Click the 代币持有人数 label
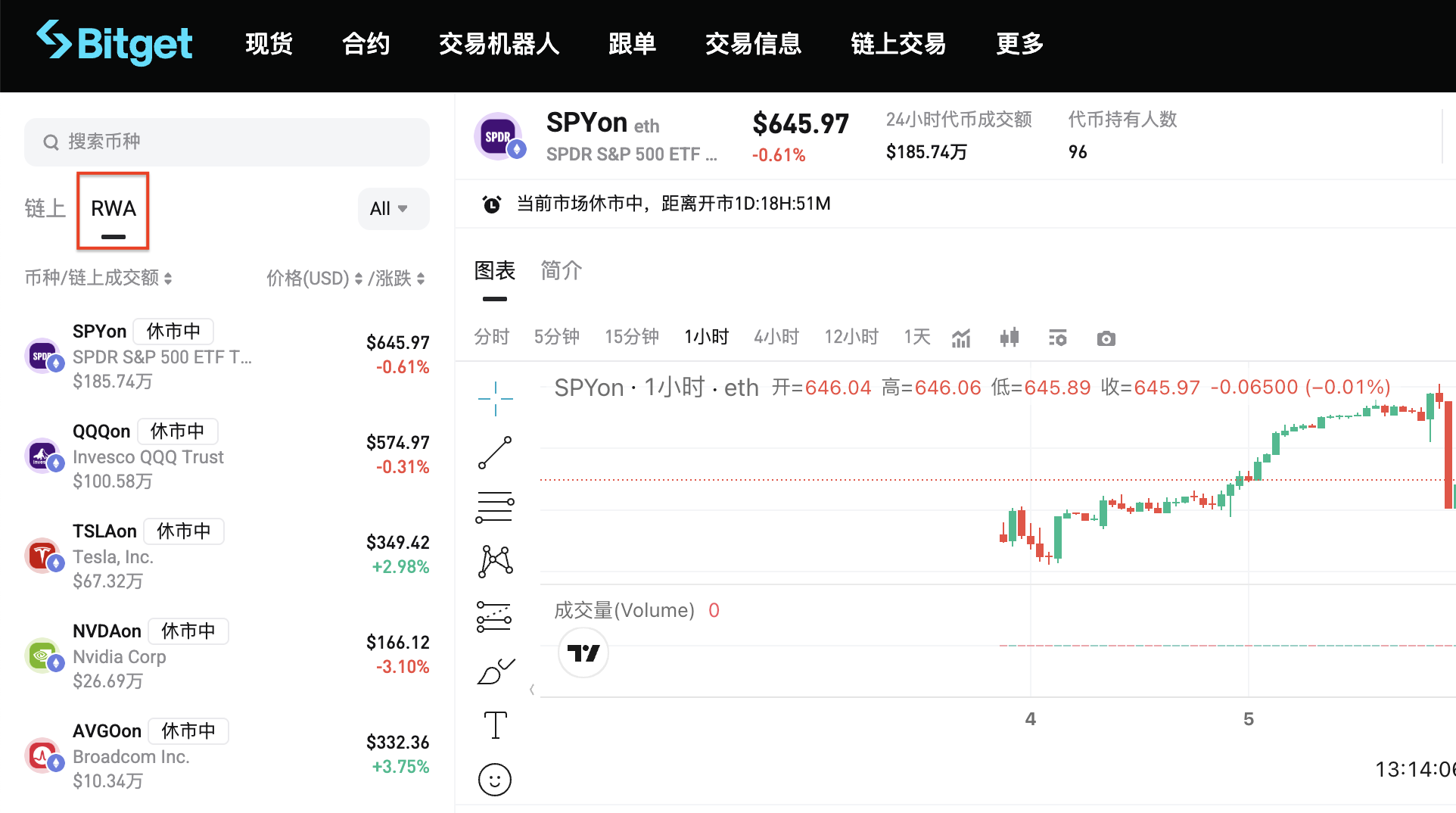The width and height of the screenshot is (1456, 813). pos(1123,120)
